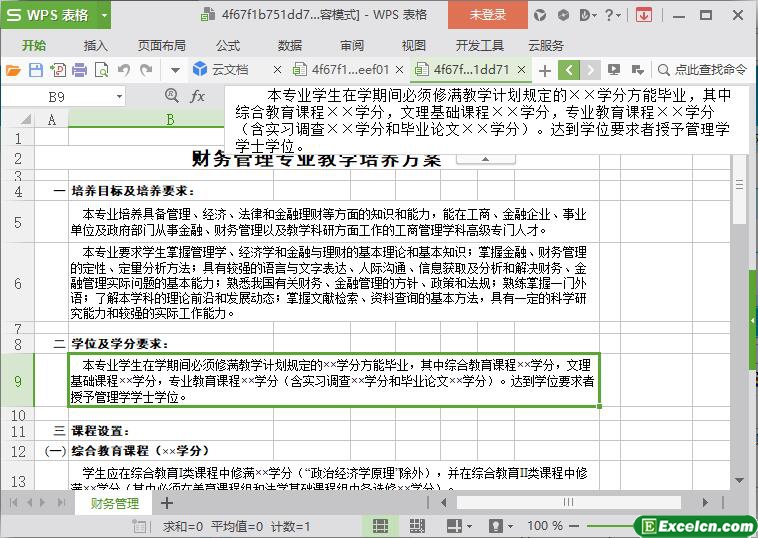The width and height of the screenshot is (758, 538).
Task: Open the 审阅 ribbon tab
Action: [351, 46]
